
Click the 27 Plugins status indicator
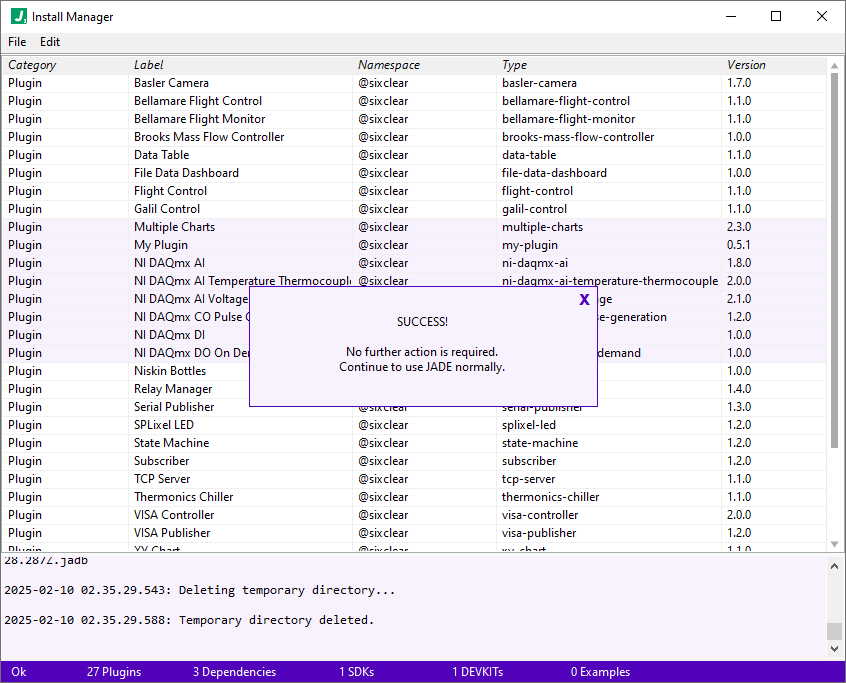click(113, 671)
